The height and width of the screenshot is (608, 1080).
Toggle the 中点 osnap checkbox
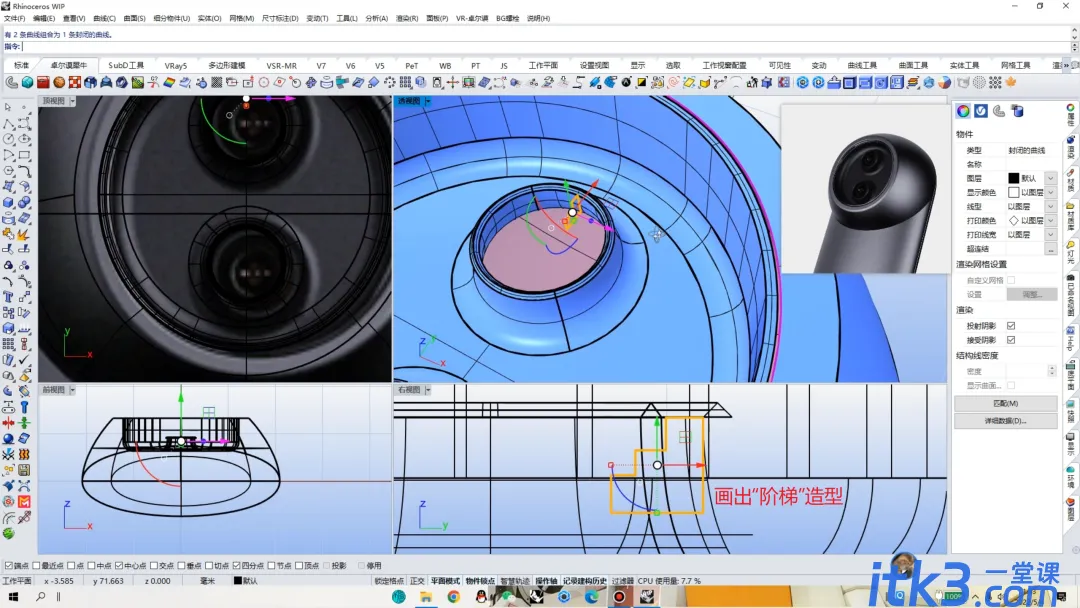point(92,566)
